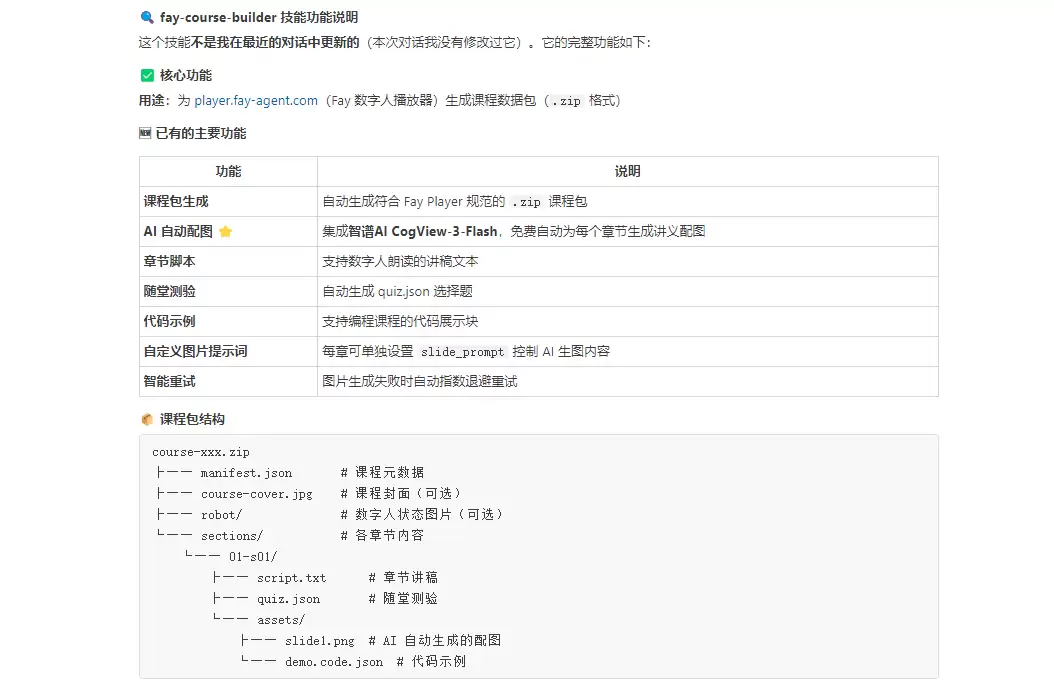The height and width of the screenshot is (692, 1054).
Task: Click manifest.json in the code block
Action: [246, 473]
